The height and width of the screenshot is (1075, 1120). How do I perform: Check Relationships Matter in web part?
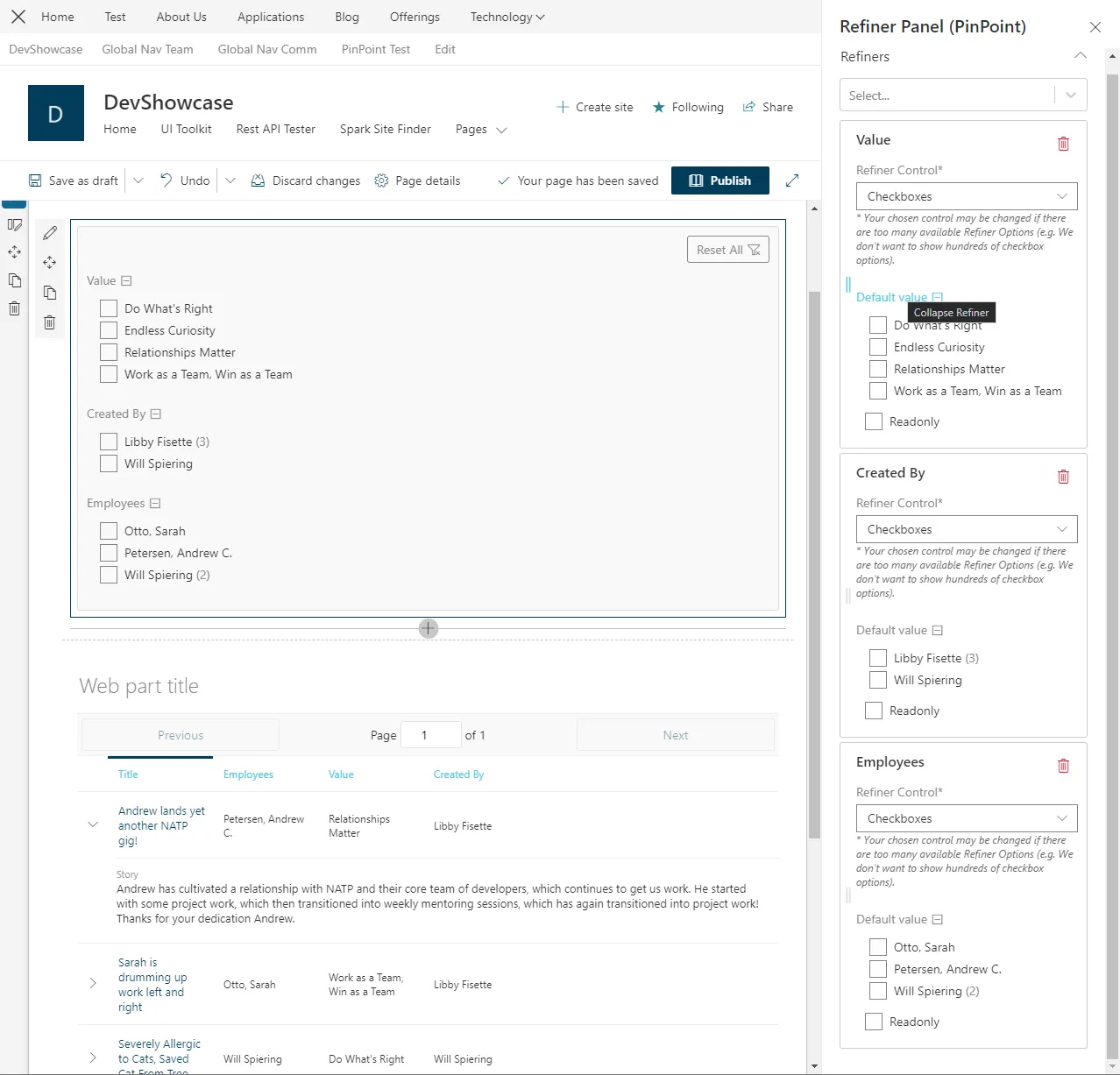(x=109, y=352)
